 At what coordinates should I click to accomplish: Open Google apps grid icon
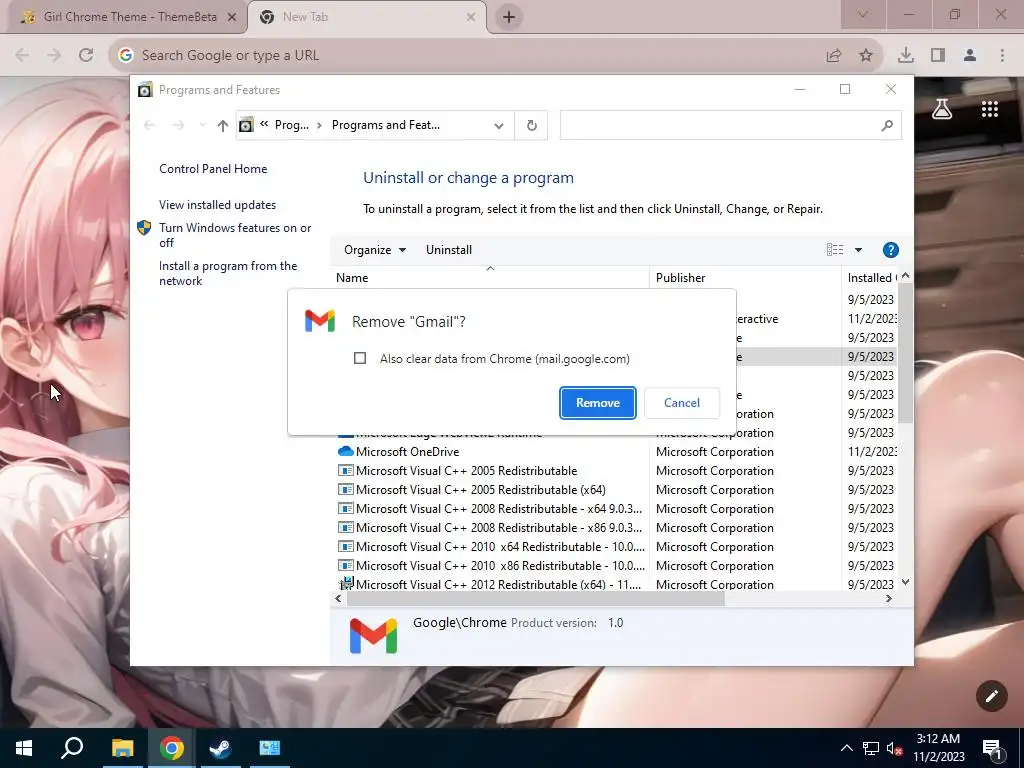click(x=990, y=109)
